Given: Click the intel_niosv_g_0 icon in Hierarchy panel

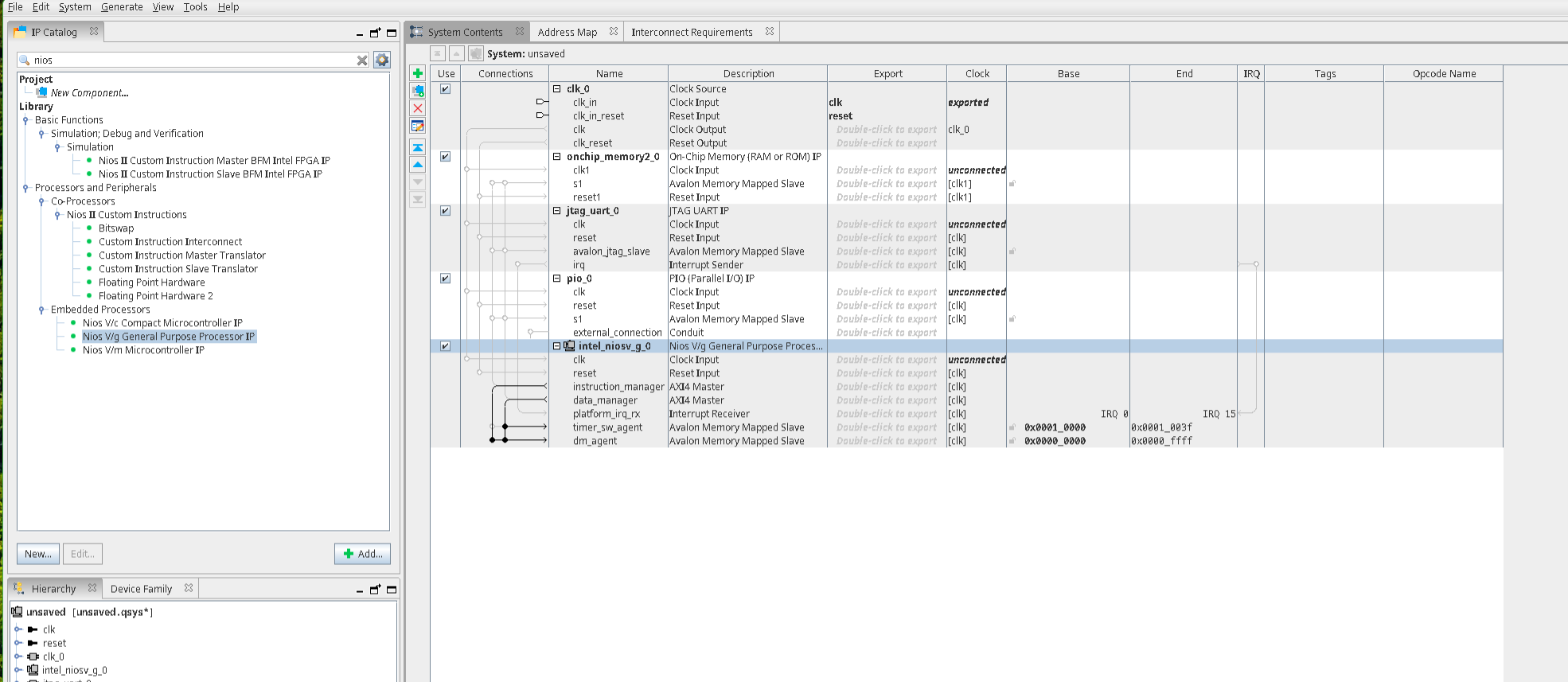Looking at the screenshot, I should coord(33,670).
